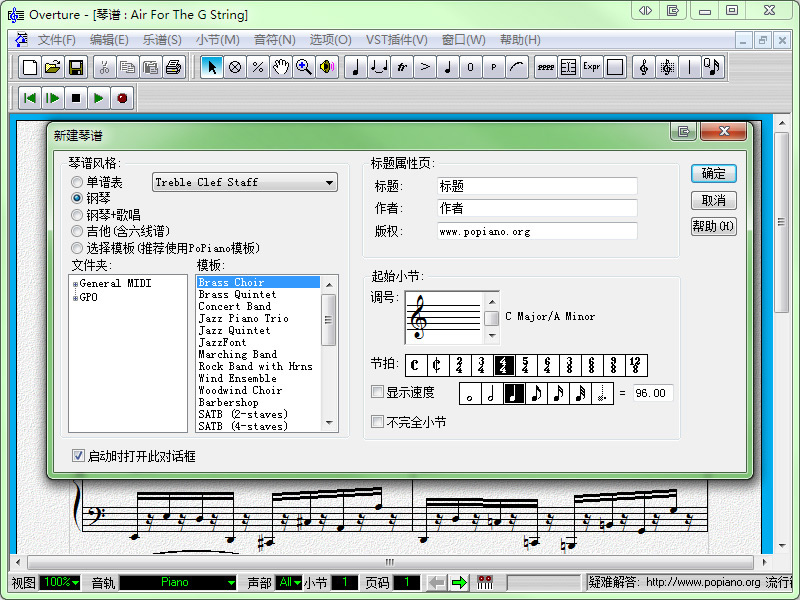Image resolution: width=800 pixels, height=600 pixels.
Task: Click the speaker audition tool icon
Action: click(327, 67)
